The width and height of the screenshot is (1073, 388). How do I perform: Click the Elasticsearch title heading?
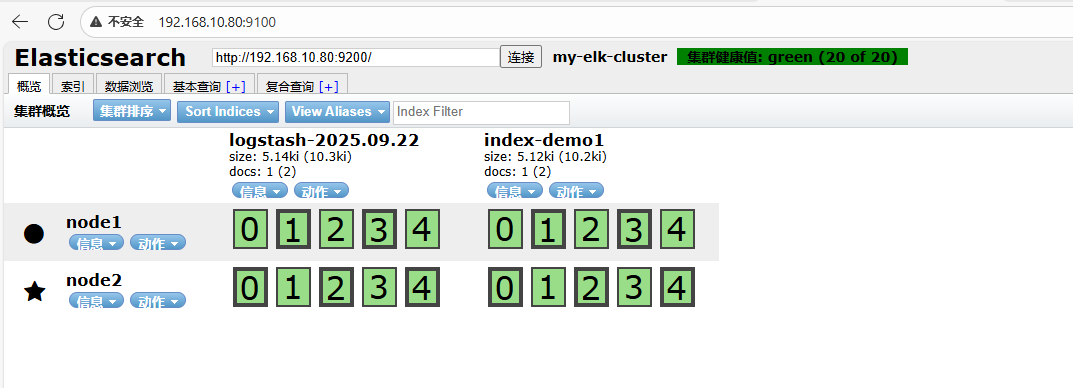pos(100,57)
